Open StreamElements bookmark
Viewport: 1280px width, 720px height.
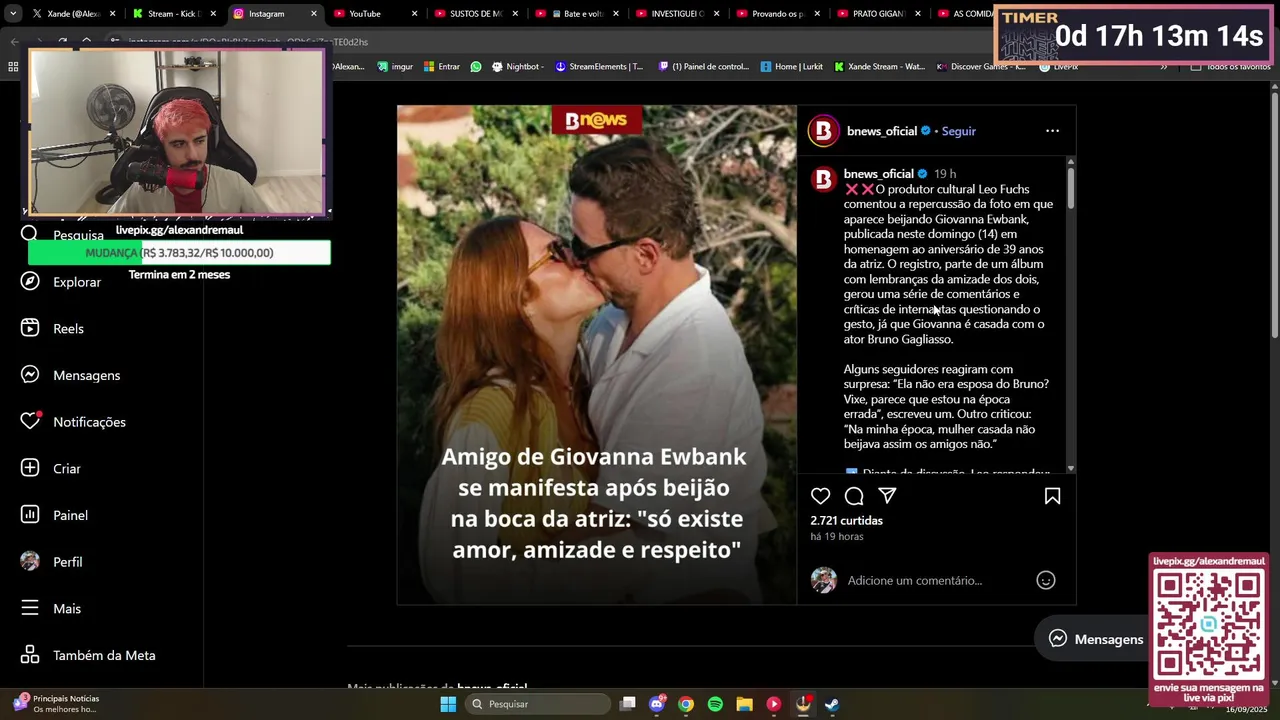pos(599,67)
